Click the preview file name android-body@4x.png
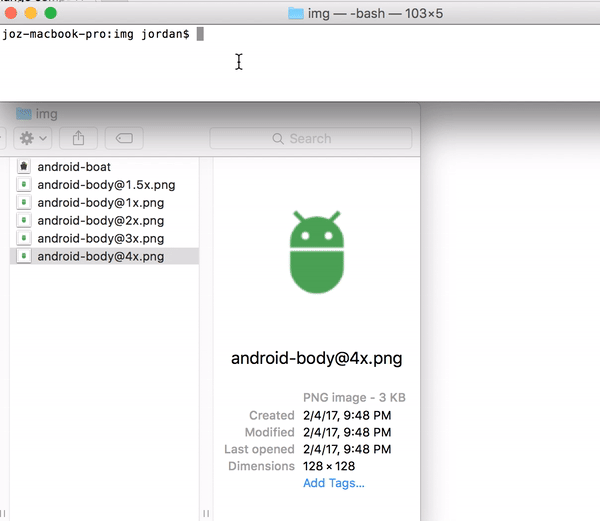600x521 pixels. pos(317,358)
